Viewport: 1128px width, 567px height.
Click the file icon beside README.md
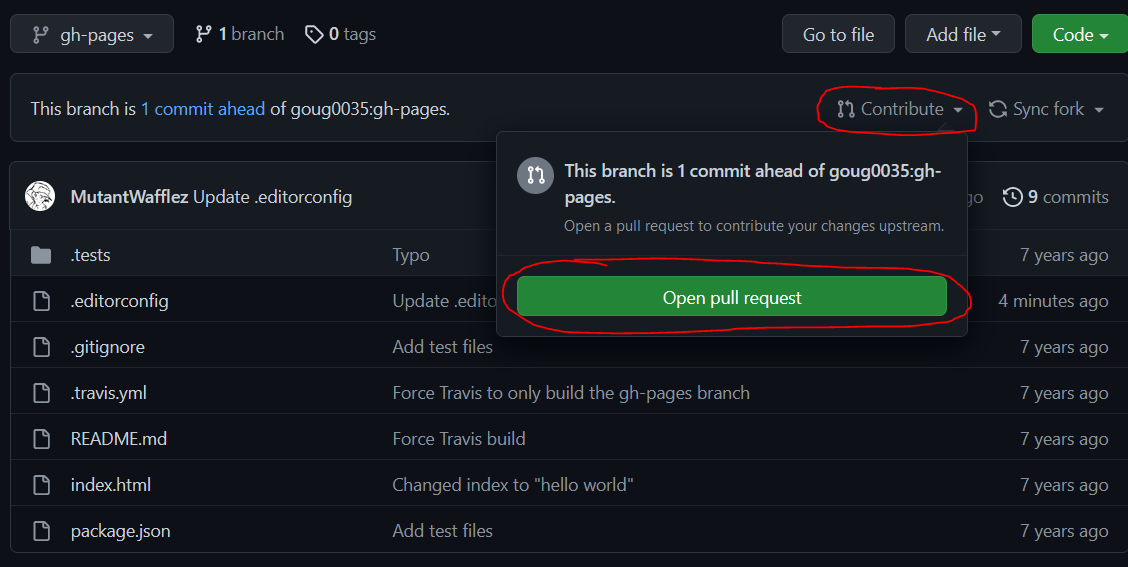coord(41,439)
